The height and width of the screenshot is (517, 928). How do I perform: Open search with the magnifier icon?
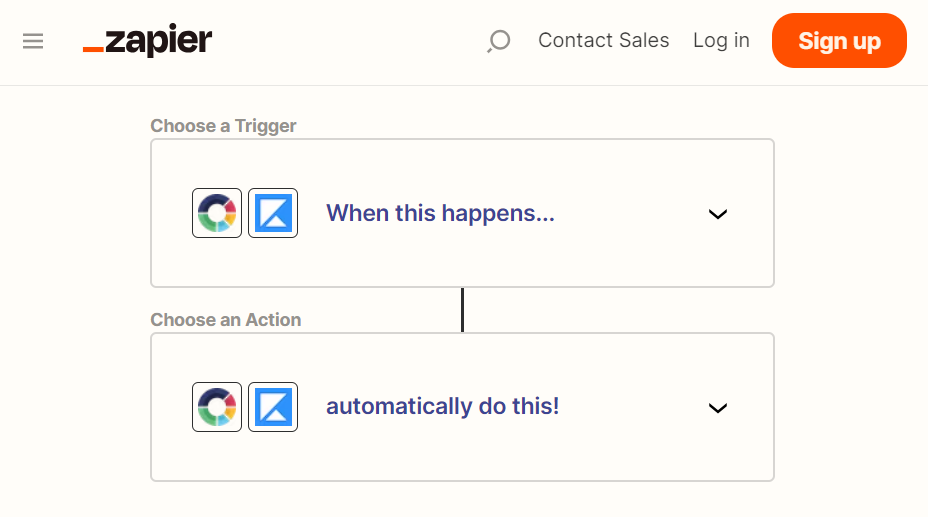pos(498,41)
